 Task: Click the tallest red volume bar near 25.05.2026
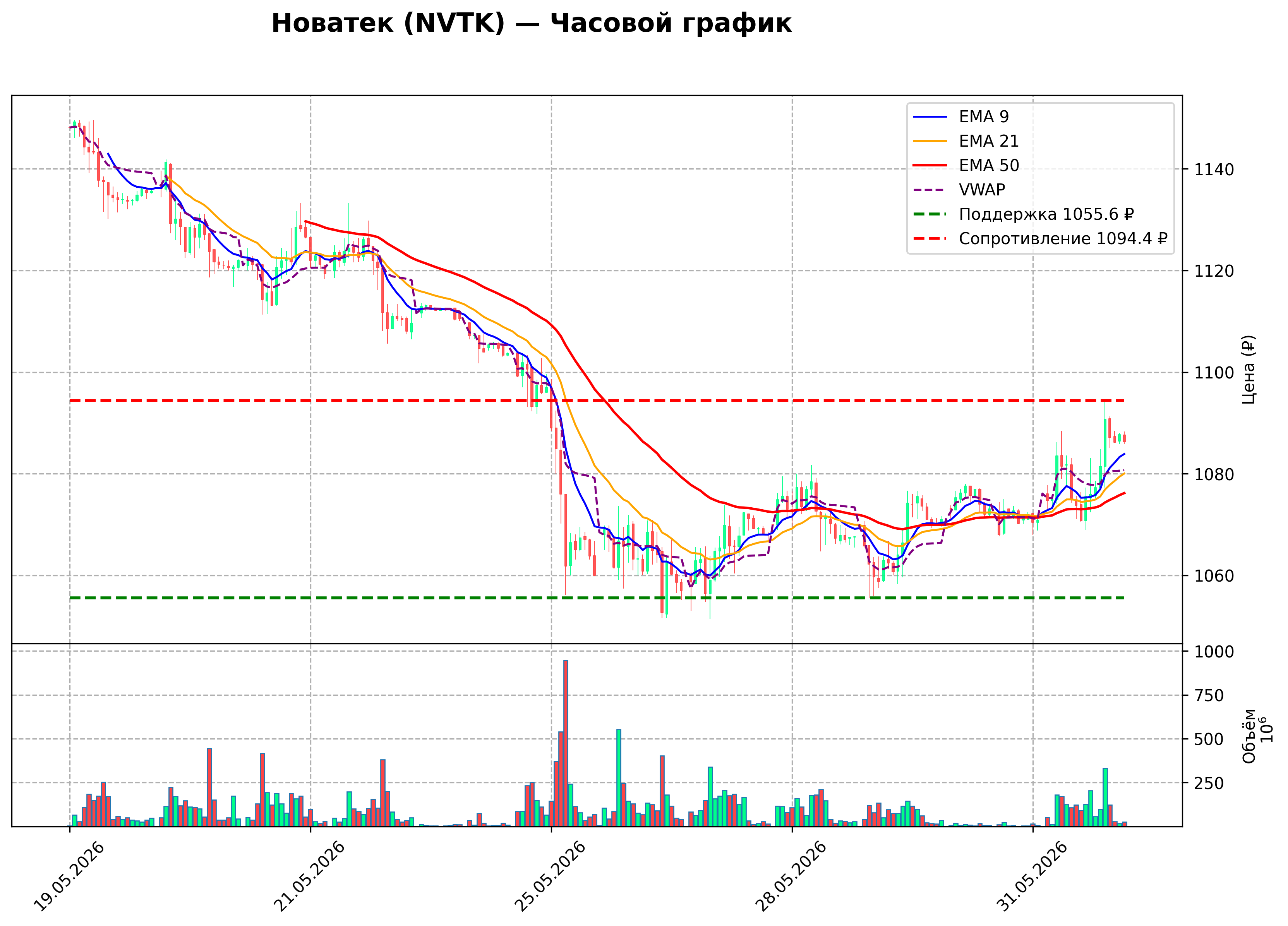click(566, 743)
